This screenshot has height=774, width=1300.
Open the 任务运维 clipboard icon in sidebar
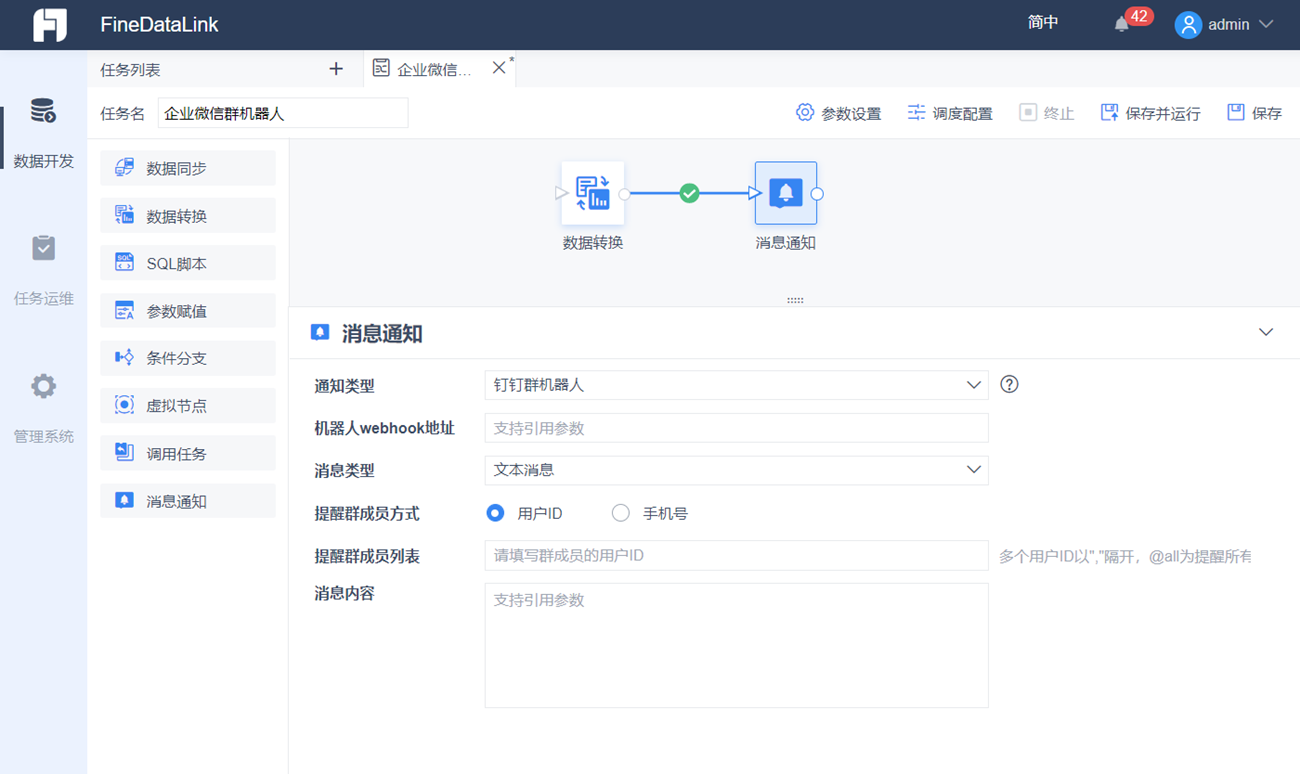(x=43, y=248)
